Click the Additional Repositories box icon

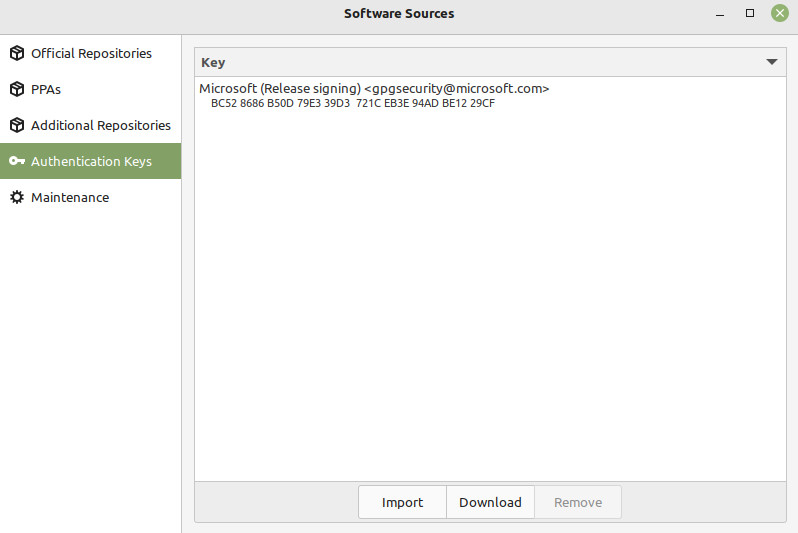17,125
